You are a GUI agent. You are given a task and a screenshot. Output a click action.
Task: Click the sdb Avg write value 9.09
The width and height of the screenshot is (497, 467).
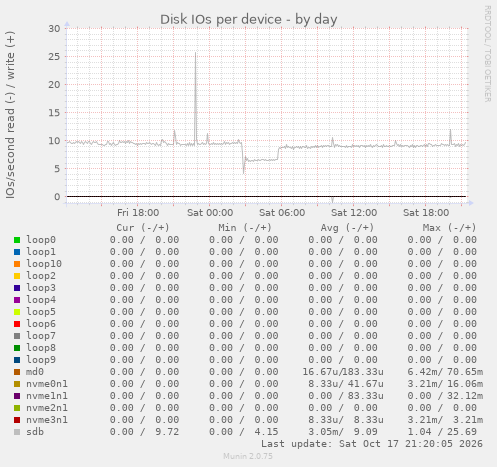pyautogui.click(x=366, y=432)
